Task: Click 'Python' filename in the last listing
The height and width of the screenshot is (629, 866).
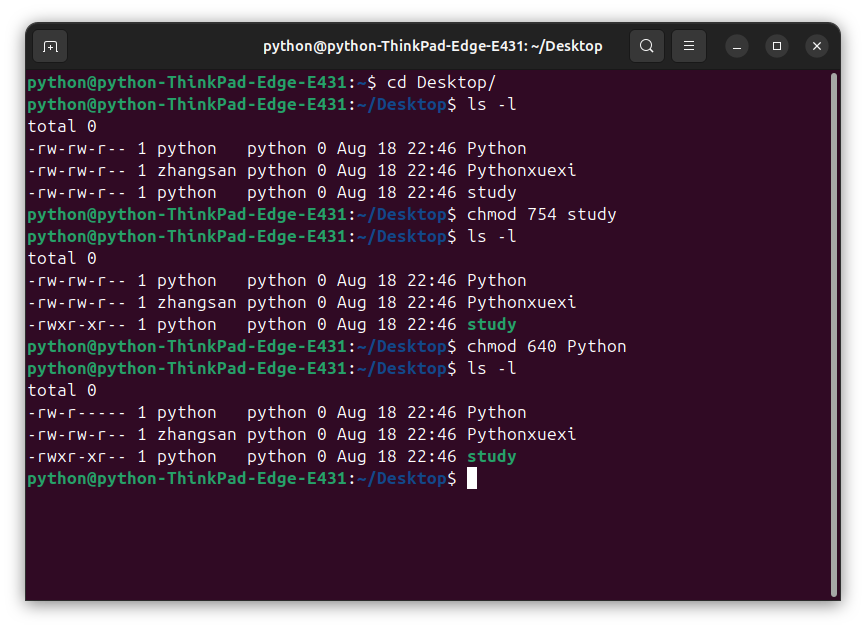Action: (x=497, y=413)
